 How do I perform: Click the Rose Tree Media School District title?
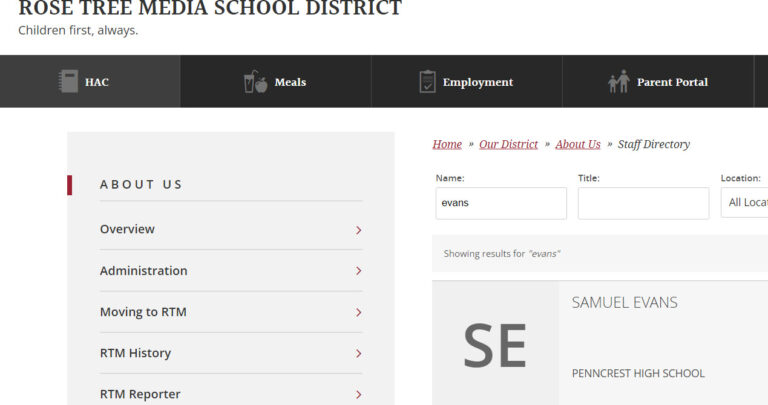pos(210,8)
